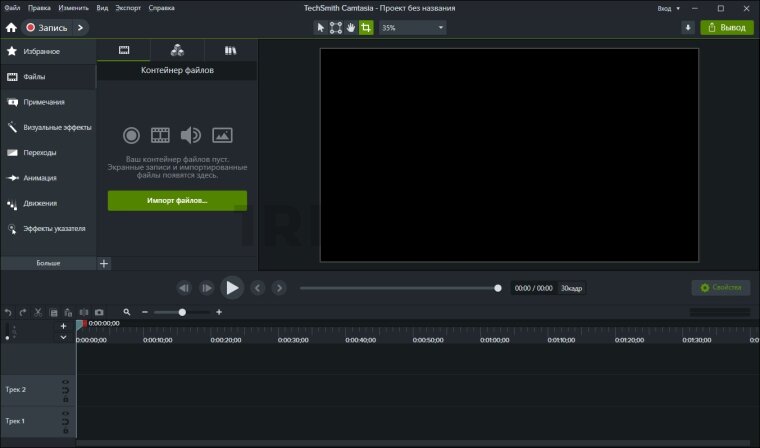Open the Экспорт menu
The width and height of the screenshot is (760, 448).
(128, 8)
